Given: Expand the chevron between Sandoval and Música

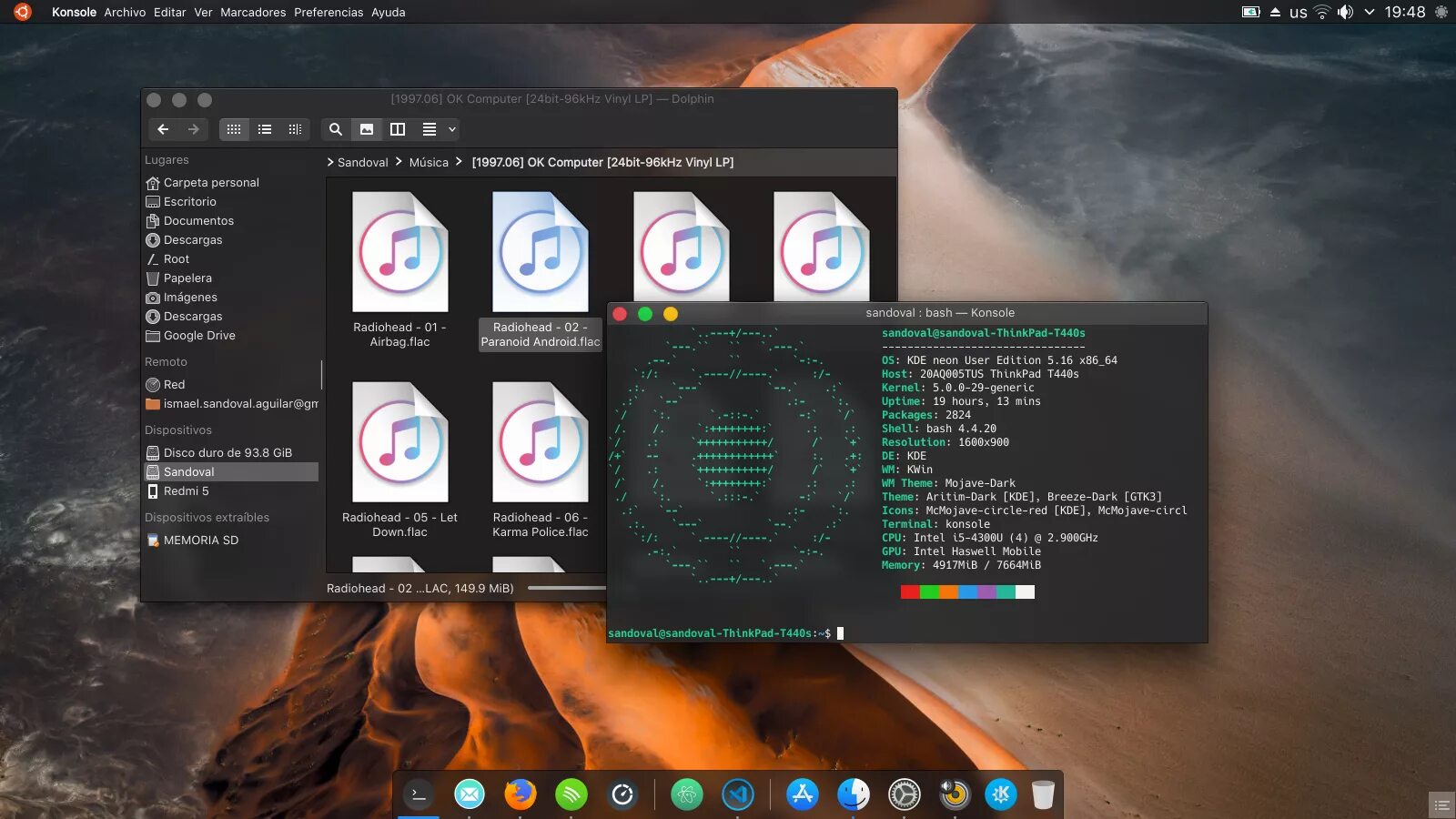Looking at the screenshot, I should 399,162.
